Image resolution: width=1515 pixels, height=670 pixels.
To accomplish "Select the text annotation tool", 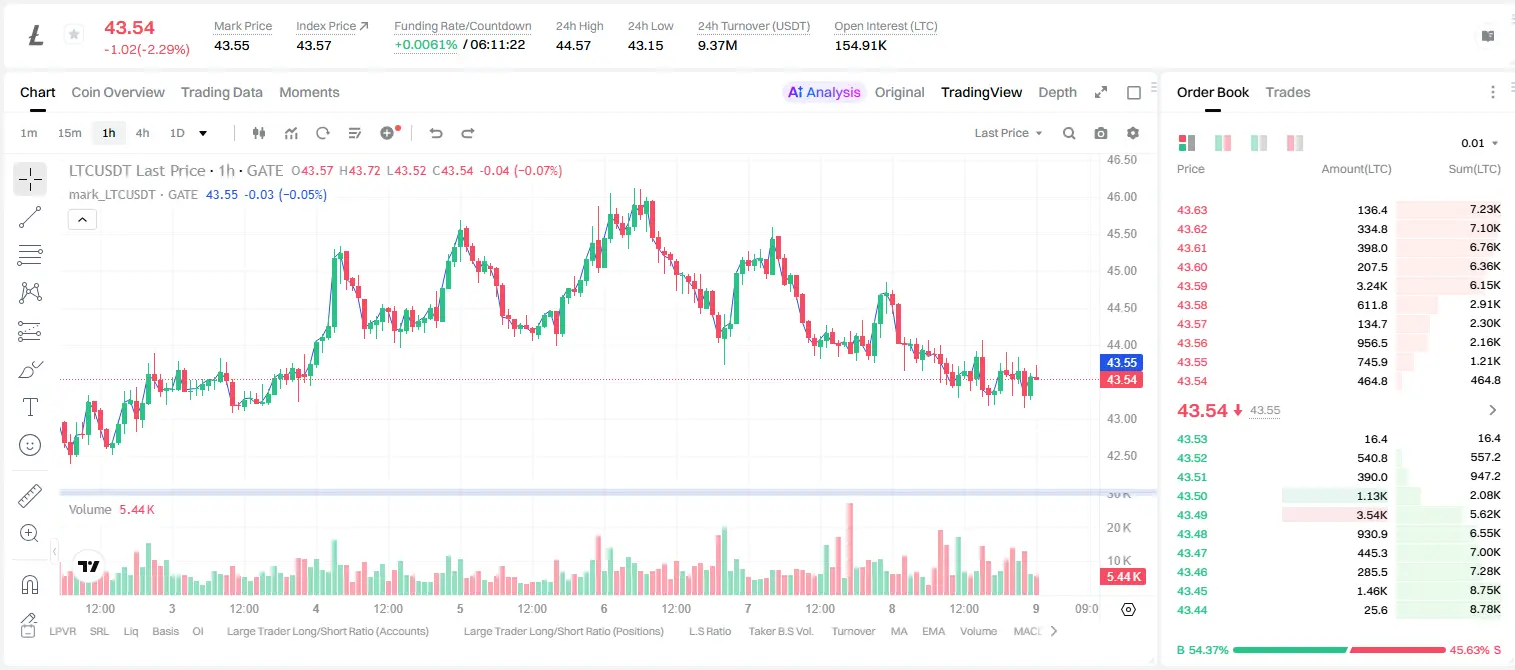I will coord(30,407).
